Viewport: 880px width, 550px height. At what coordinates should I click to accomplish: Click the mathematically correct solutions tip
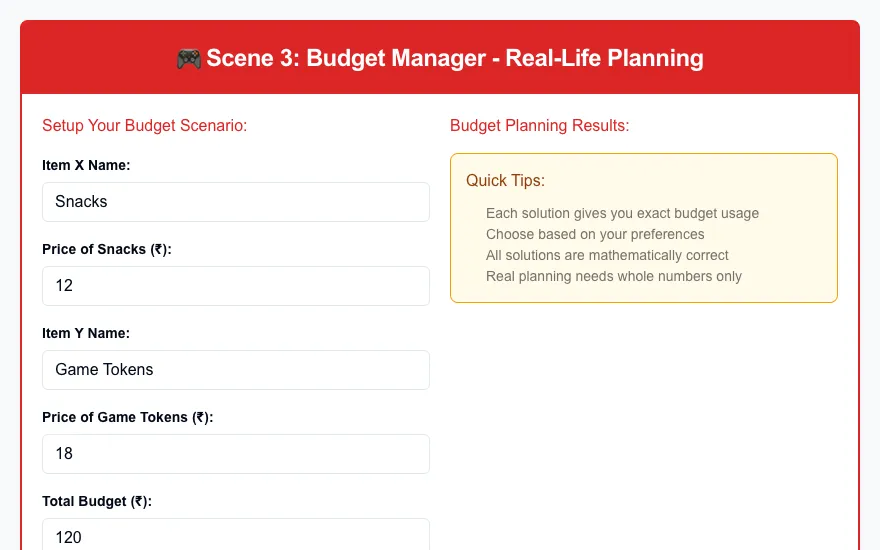(x=607, y=255)
